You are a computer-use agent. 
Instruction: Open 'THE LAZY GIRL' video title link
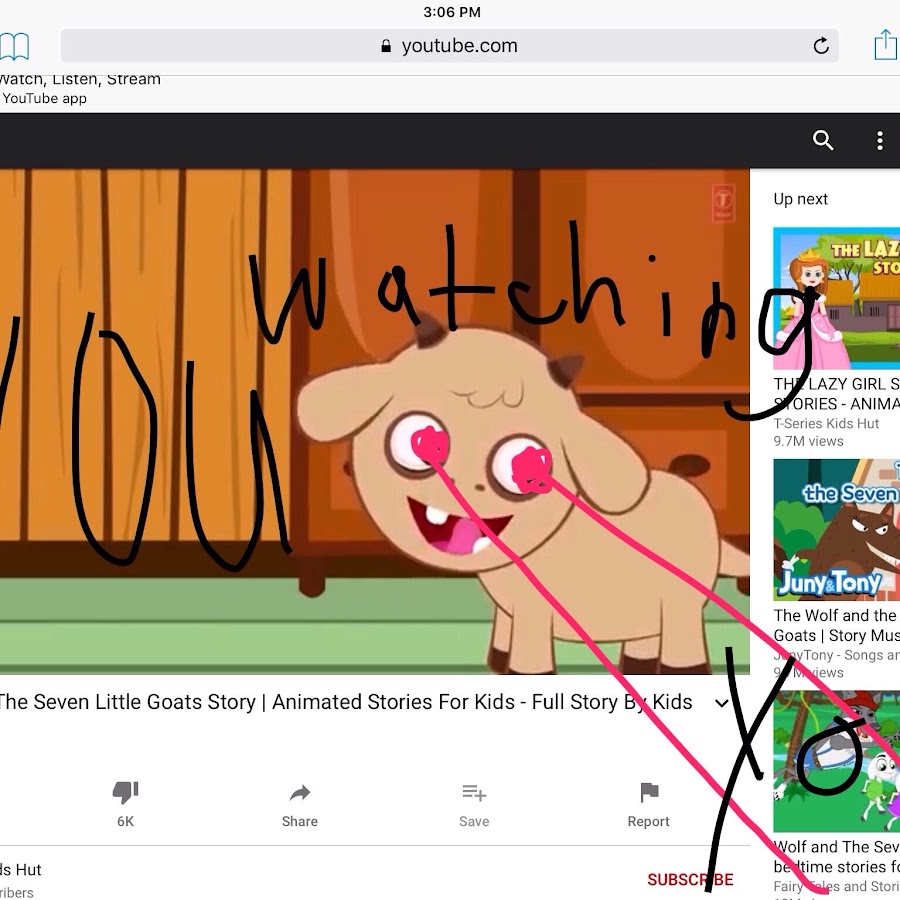(x=836, y=394)
